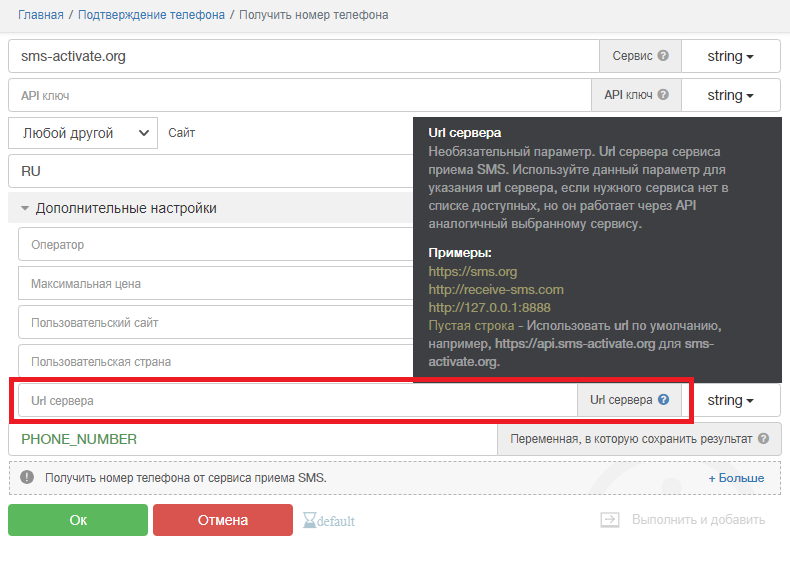Image resolution: width=790 pixels, height=561 pixels.
Task: Click help icon beside result variable label
Action: pos(763,439)
